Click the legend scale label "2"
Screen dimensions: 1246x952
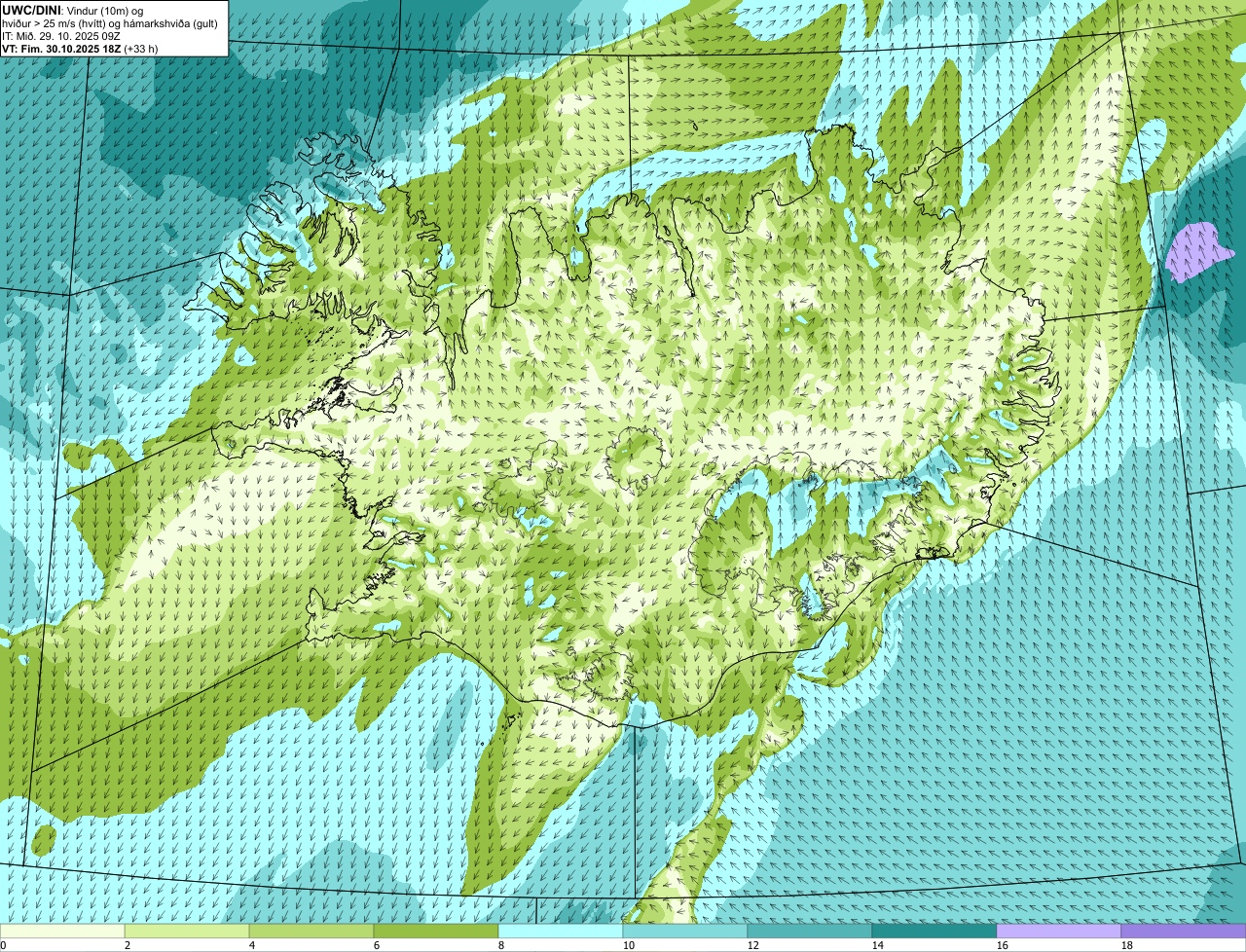pos(128,945)
